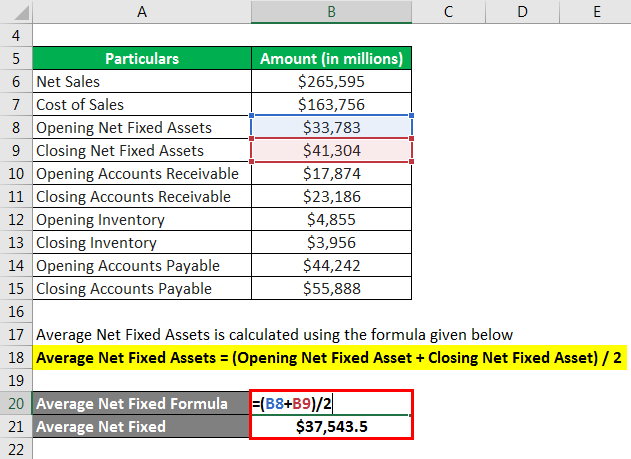
Task: Click the Amount (in millions) header cell
Action: tap(331, 58)
